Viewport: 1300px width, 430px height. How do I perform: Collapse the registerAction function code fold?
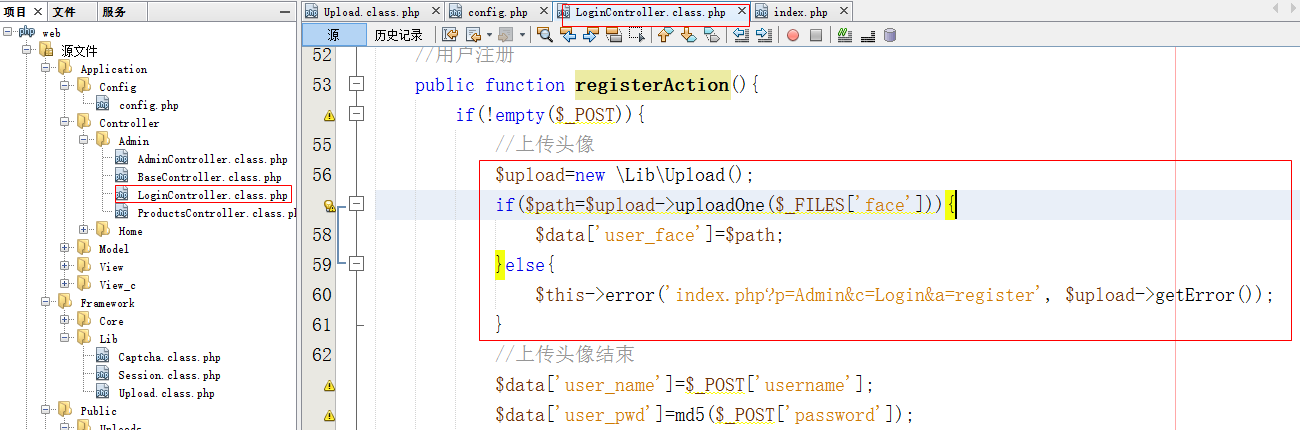(355, 85)
